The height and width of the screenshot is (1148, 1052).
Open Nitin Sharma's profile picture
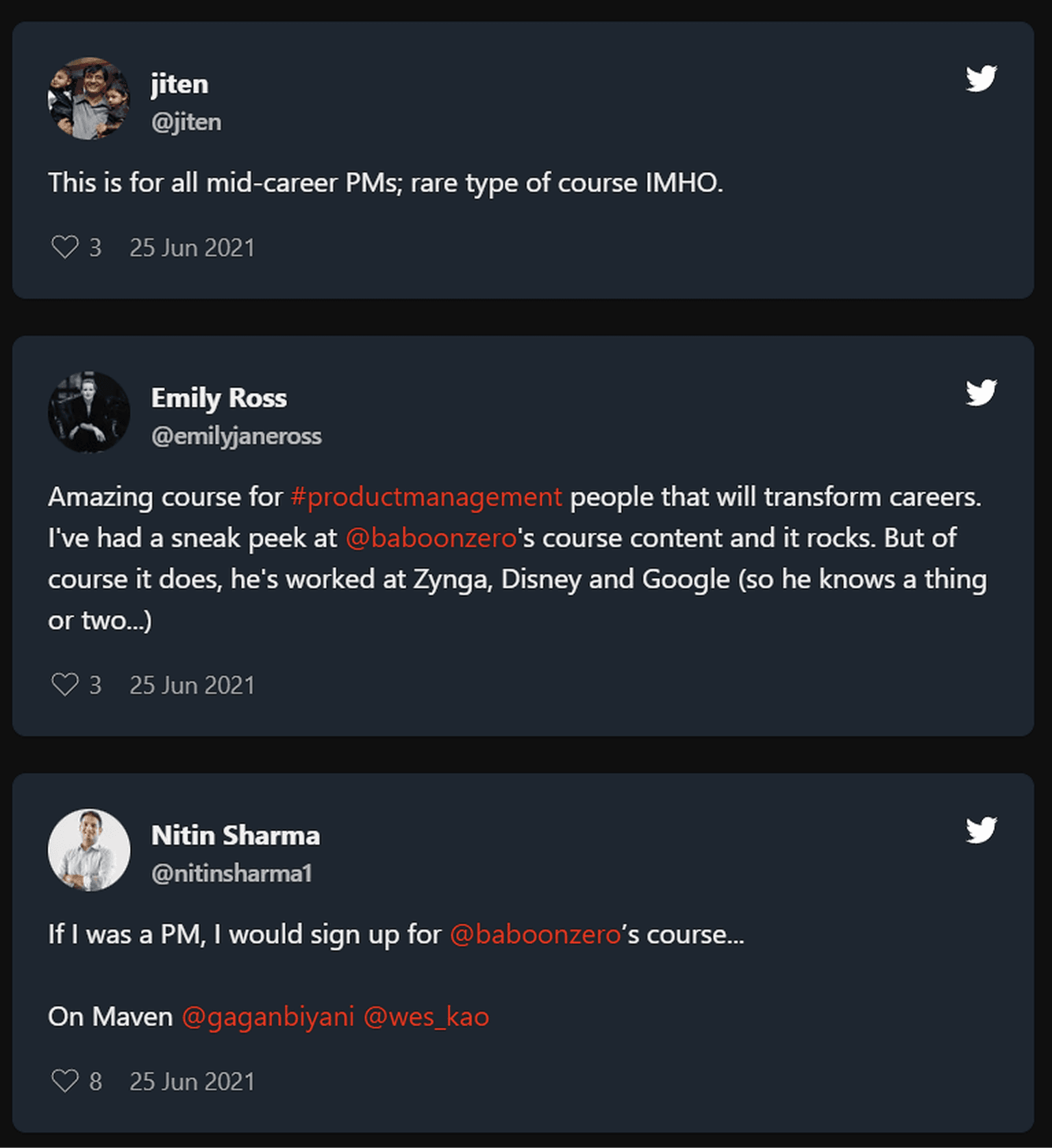tap(89, 850)
